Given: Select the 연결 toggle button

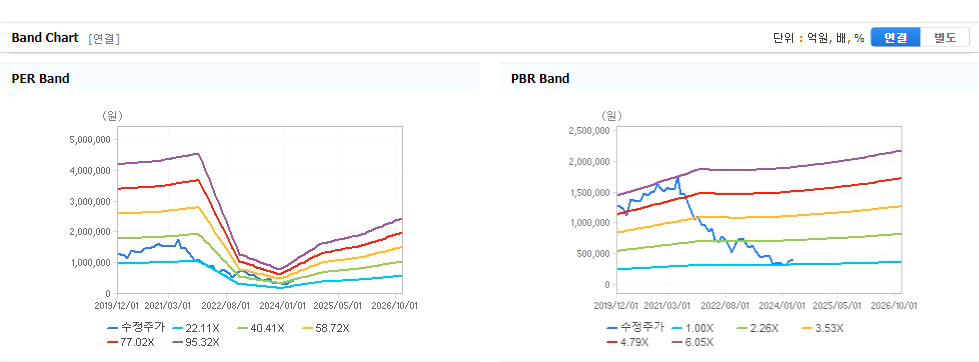Looking at the screenshot, I should point(895,37).
